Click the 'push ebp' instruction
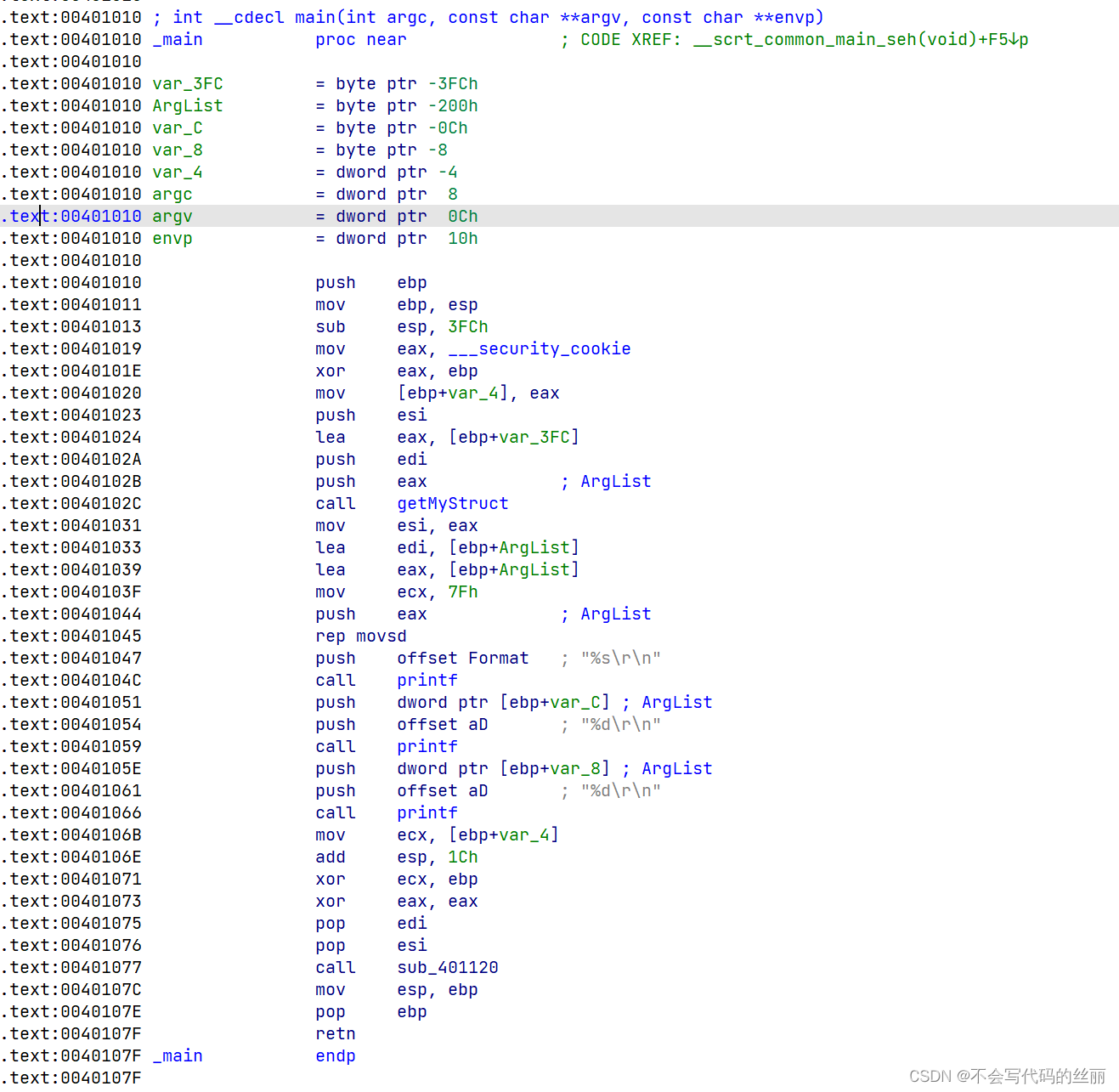The height and width of the screenshot is (1092, 1119). pyautogui.click(x=370, y=283)
